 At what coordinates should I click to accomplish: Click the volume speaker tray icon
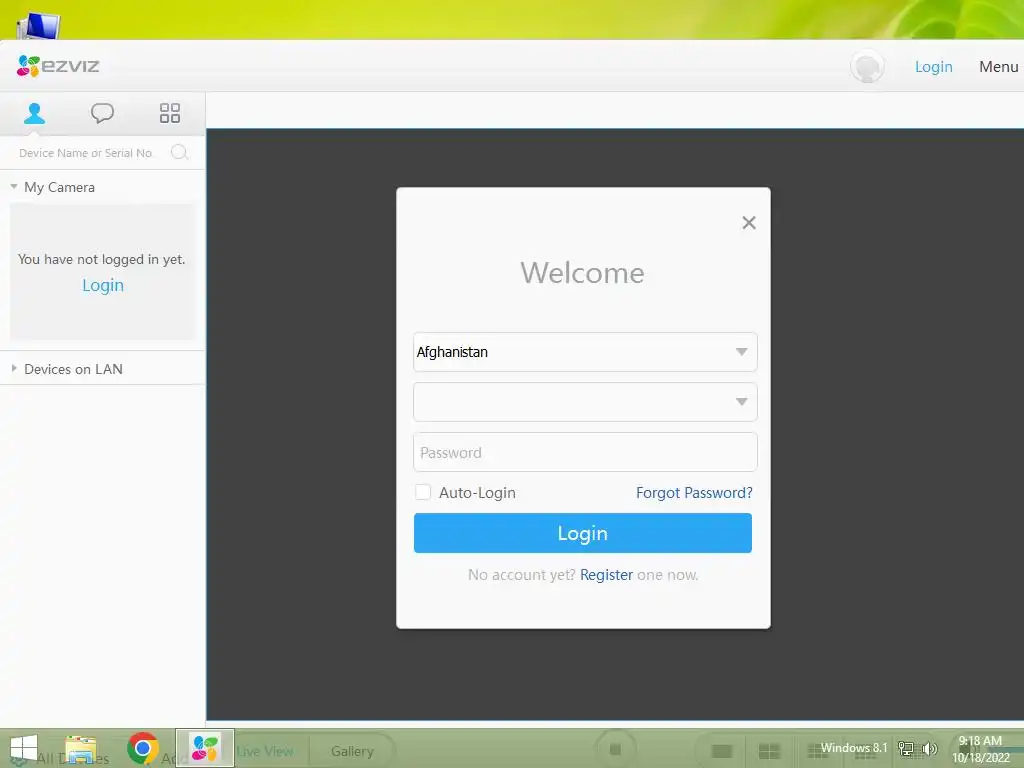929,748
